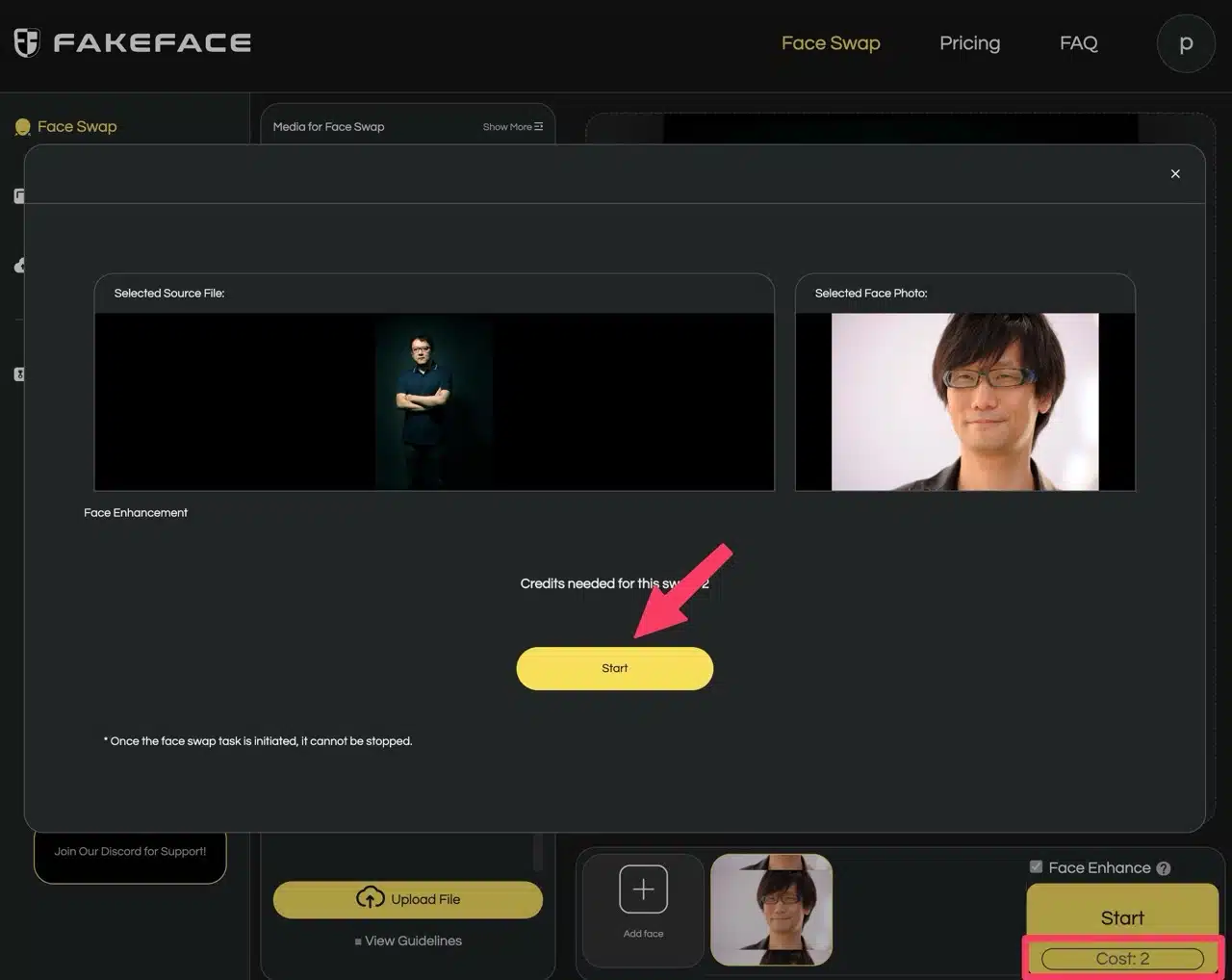This screenshot has width=1232, height=980.
Task: Open the View Guidelines link
Action: point(413,941)
